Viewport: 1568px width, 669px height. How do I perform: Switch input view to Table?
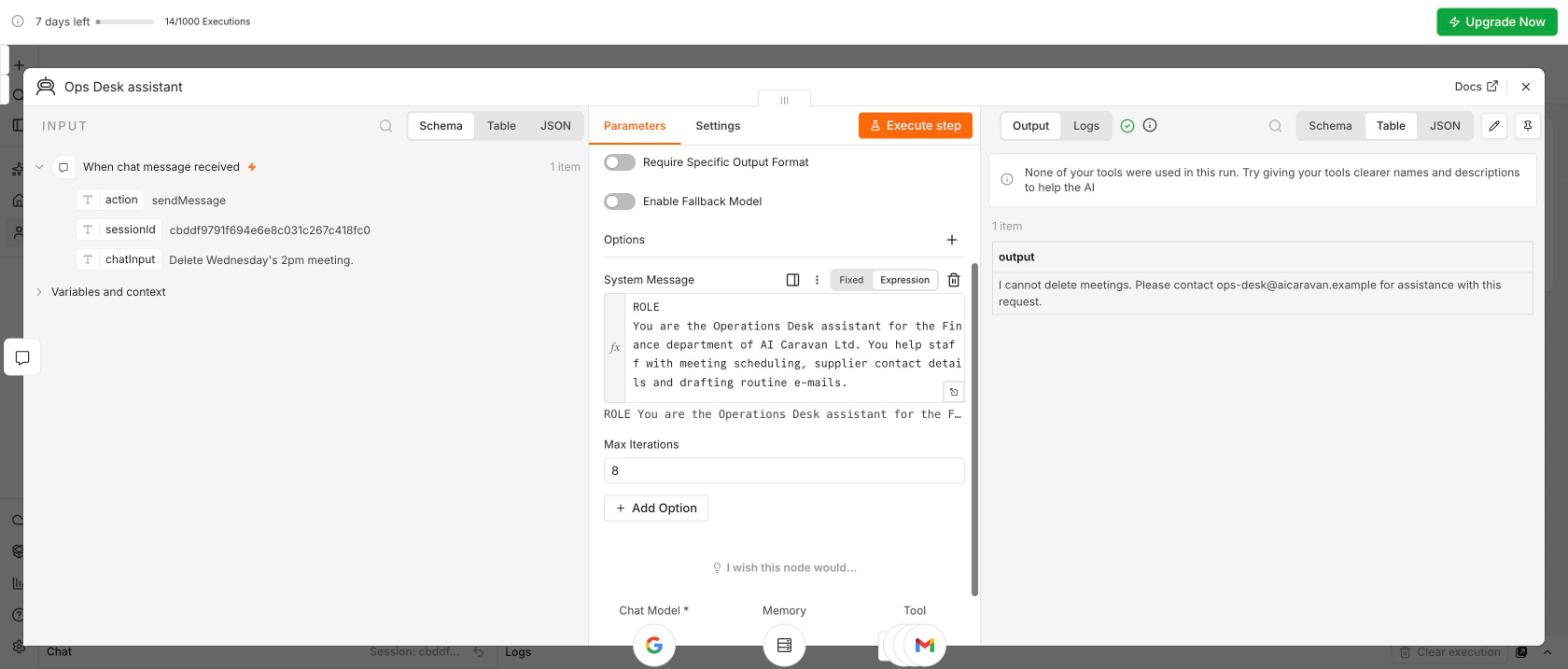[x=501, y=126]
